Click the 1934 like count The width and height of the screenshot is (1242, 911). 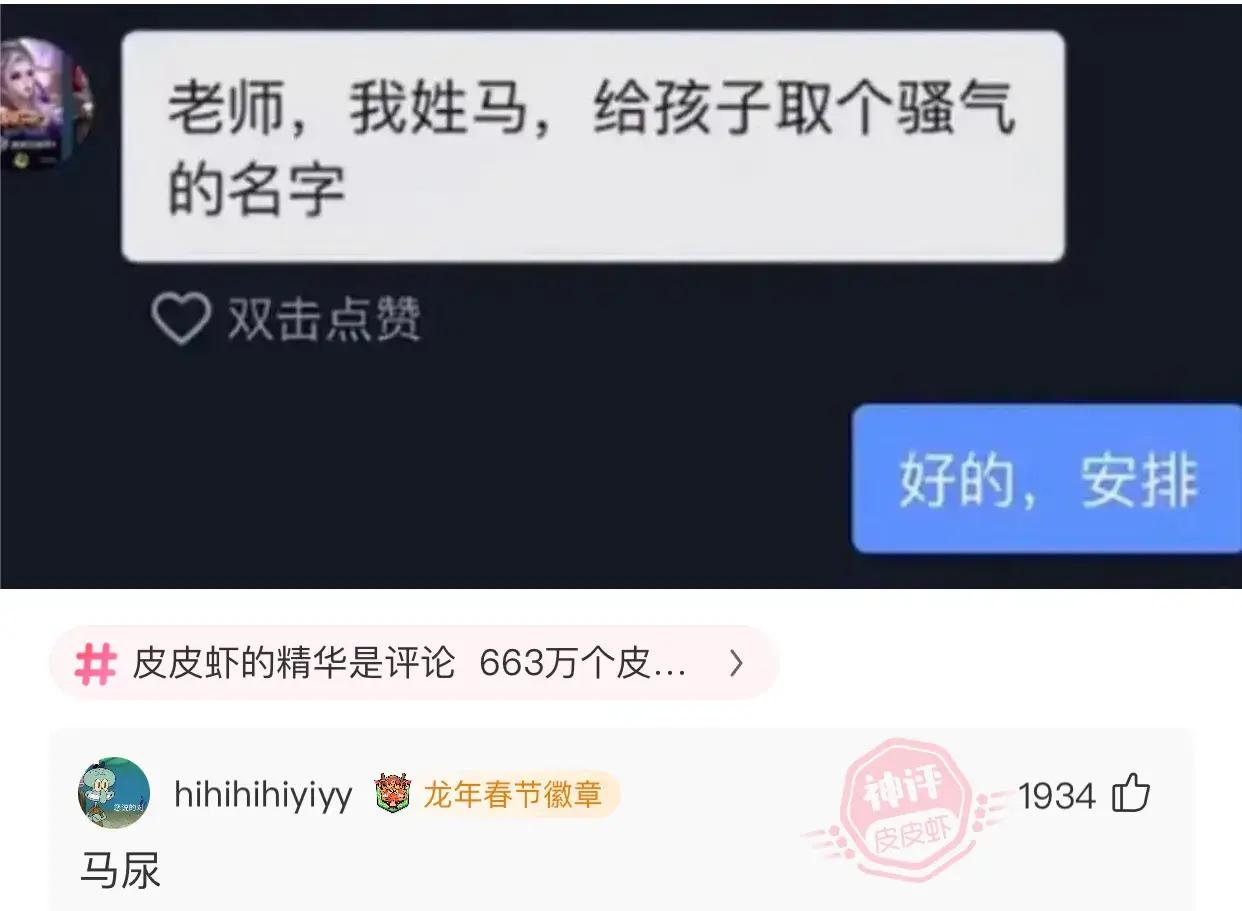[1057, 796]
